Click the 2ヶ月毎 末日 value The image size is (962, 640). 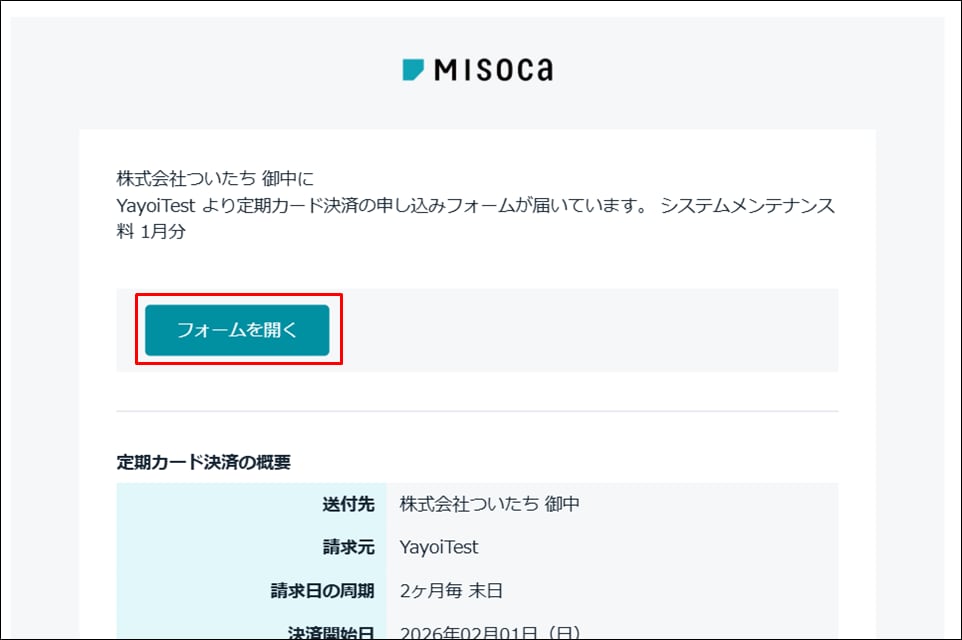click(x=451, y=590)
